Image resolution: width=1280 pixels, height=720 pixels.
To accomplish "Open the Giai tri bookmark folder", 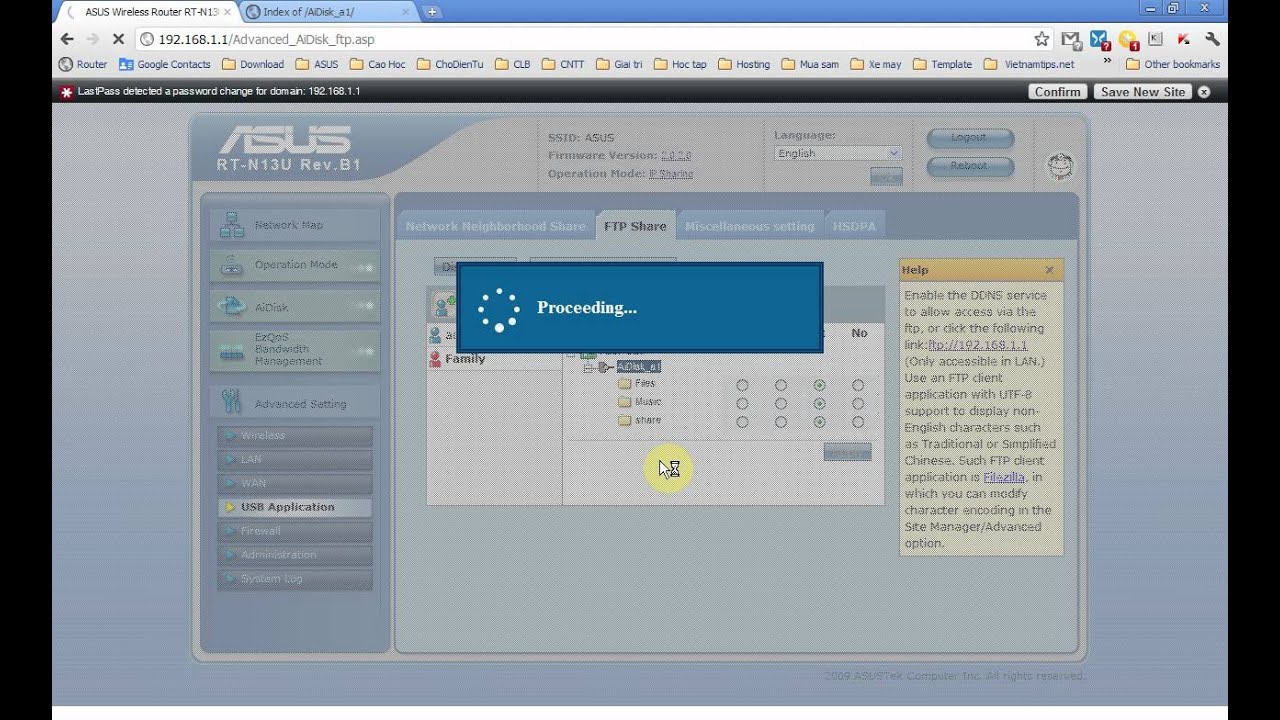I will pyautogui.click(x=619, y=64).
